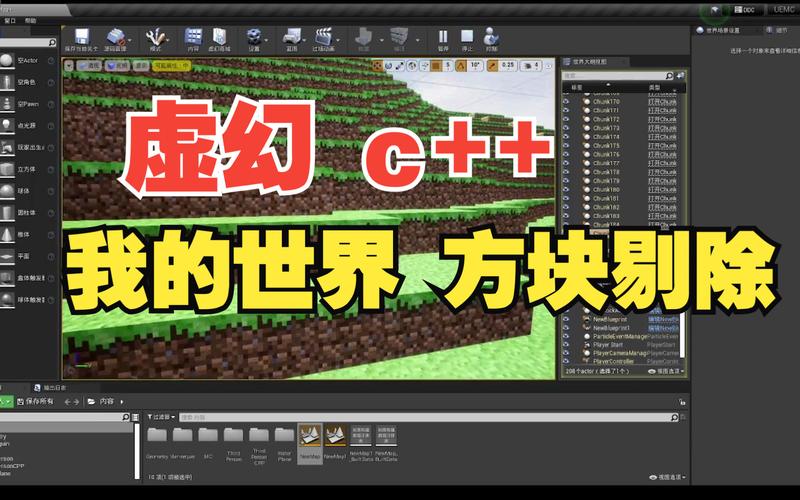Open the Perspective view mode dropdown

point(89,66)
